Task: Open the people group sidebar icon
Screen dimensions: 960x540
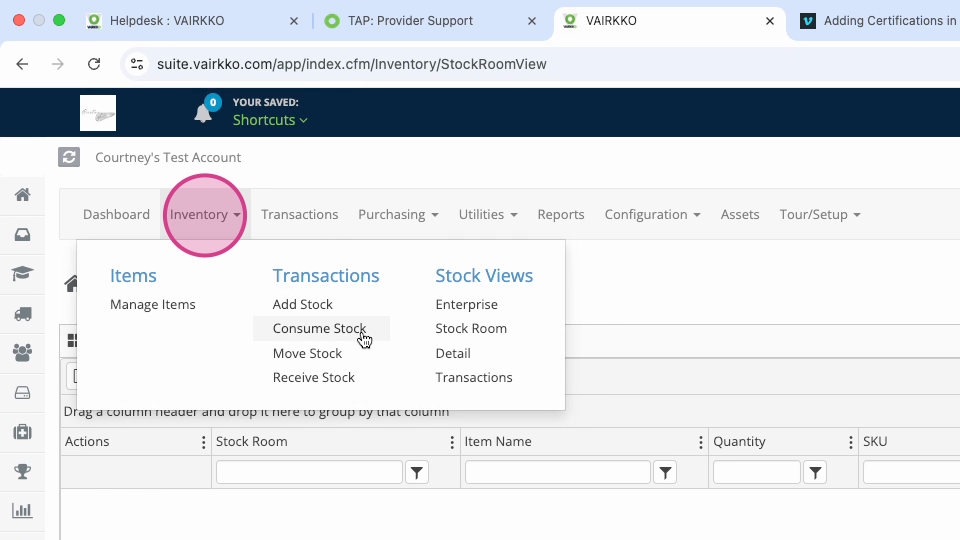Action: tap(23, 353)
